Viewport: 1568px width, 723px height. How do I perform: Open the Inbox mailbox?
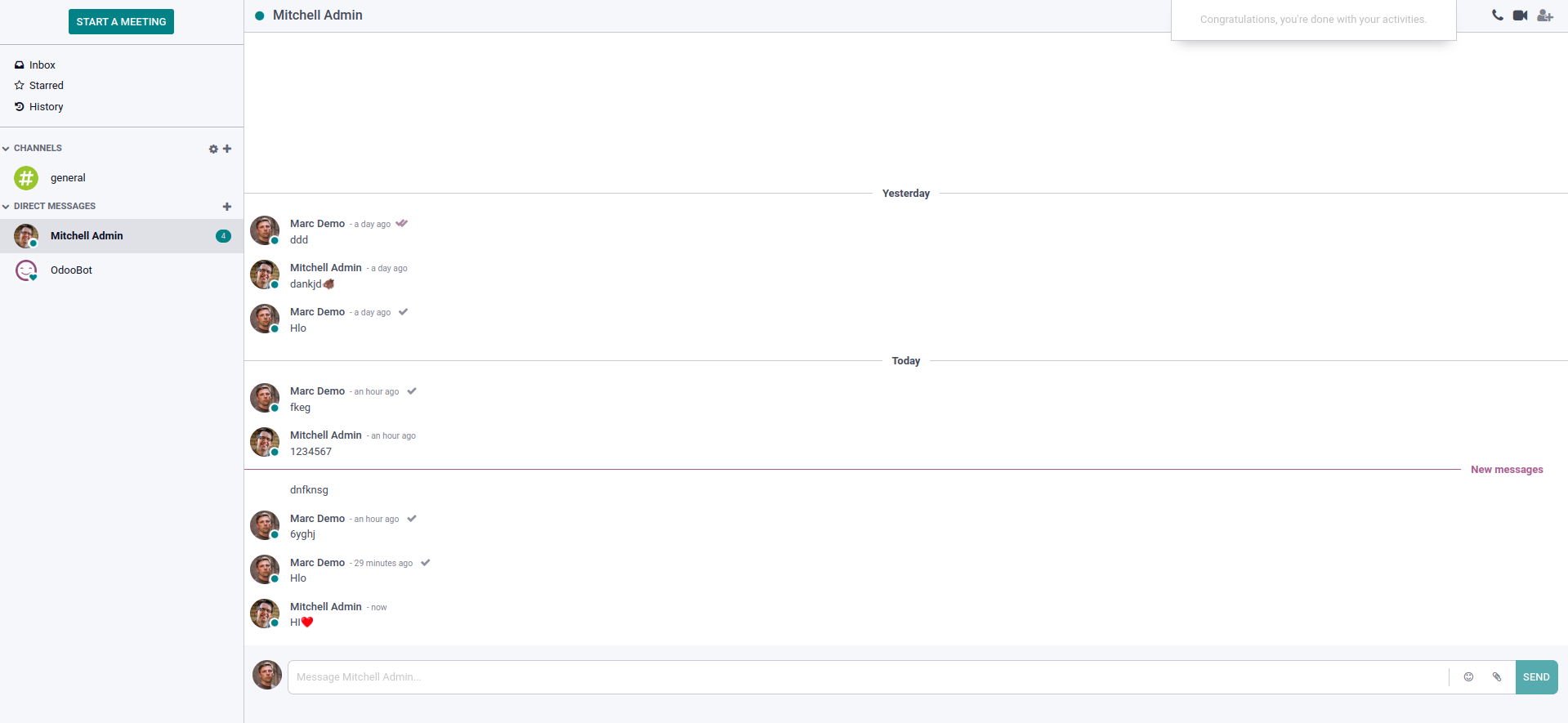tap(42, 65)
